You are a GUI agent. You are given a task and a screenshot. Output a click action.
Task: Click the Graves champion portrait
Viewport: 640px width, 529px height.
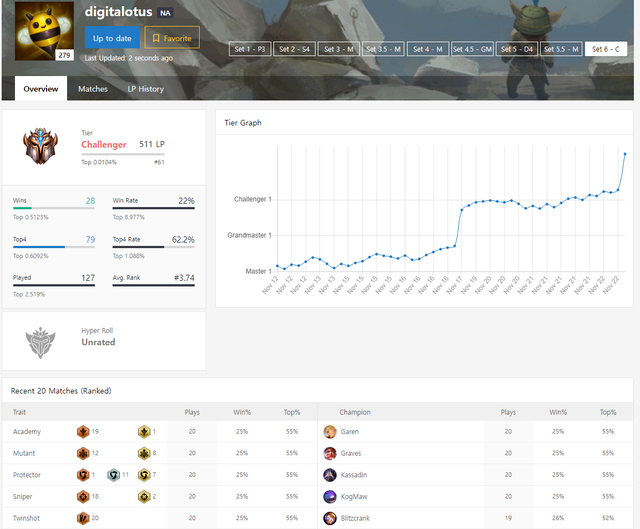point(330,453)
